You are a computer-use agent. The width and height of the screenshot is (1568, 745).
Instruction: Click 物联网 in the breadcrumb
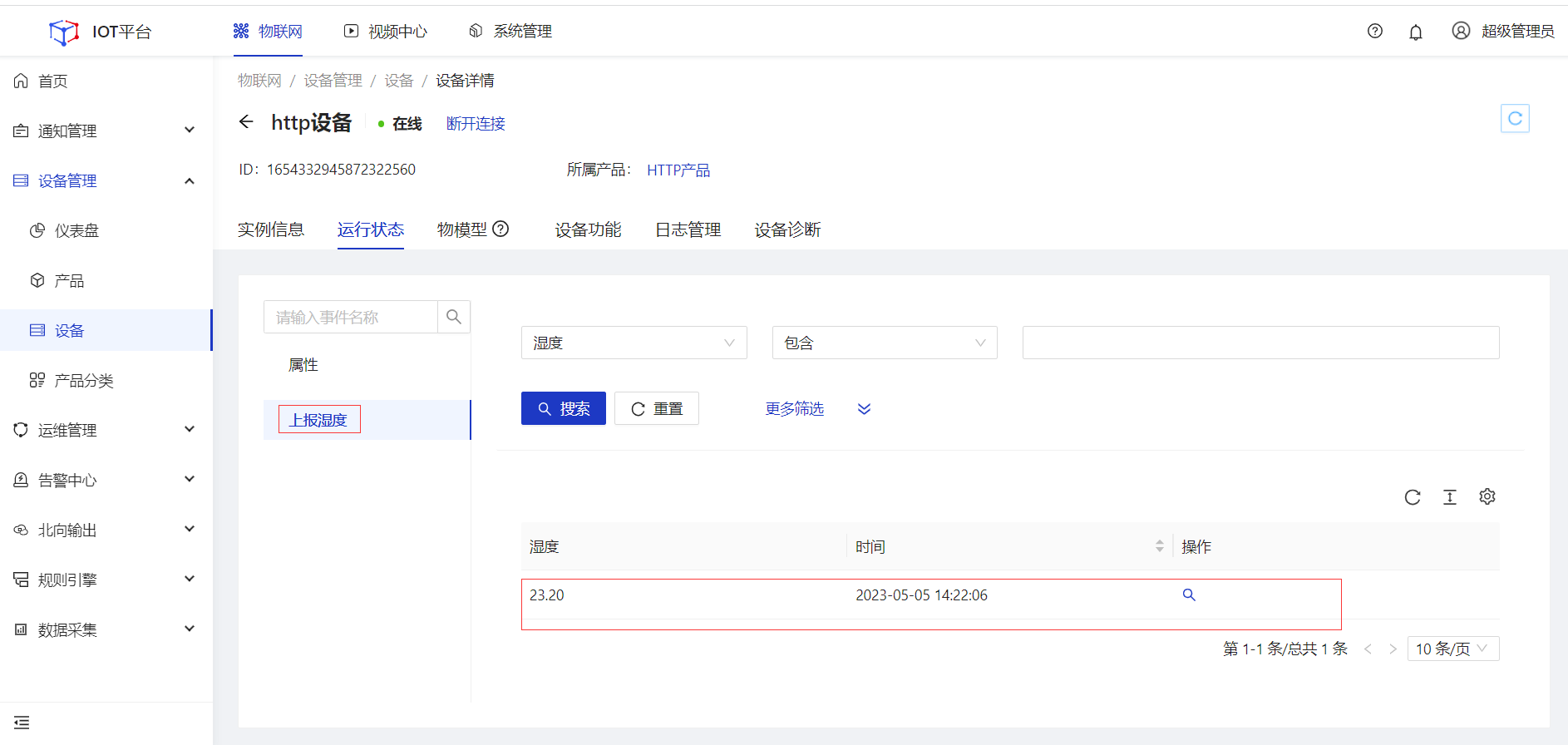pos(259,81)
